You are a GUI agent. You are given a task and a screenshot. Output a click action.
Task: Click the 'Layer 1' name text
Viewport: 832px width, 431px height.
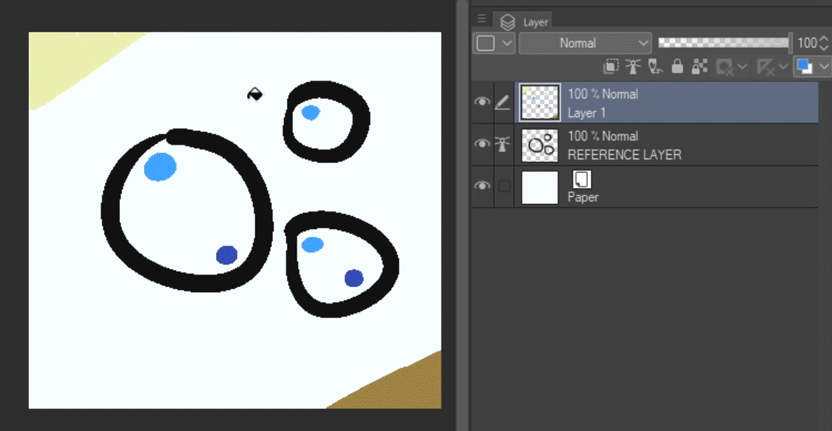(x=587, y=113)
